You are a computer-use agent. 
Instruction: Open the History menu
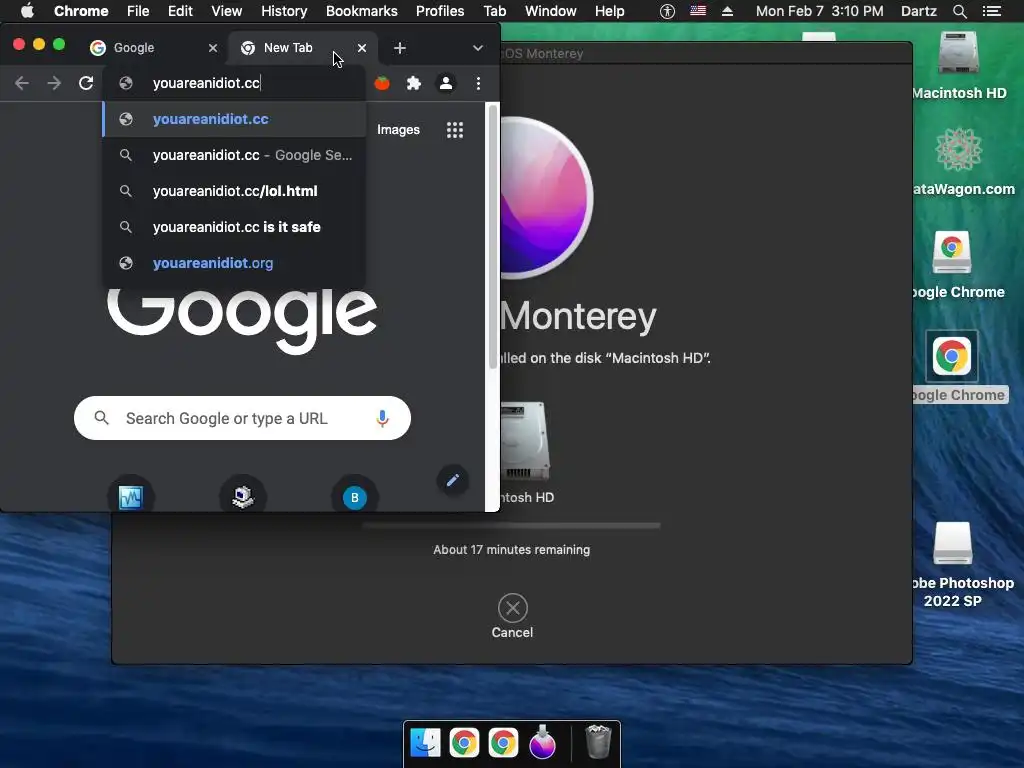(284, 11)
